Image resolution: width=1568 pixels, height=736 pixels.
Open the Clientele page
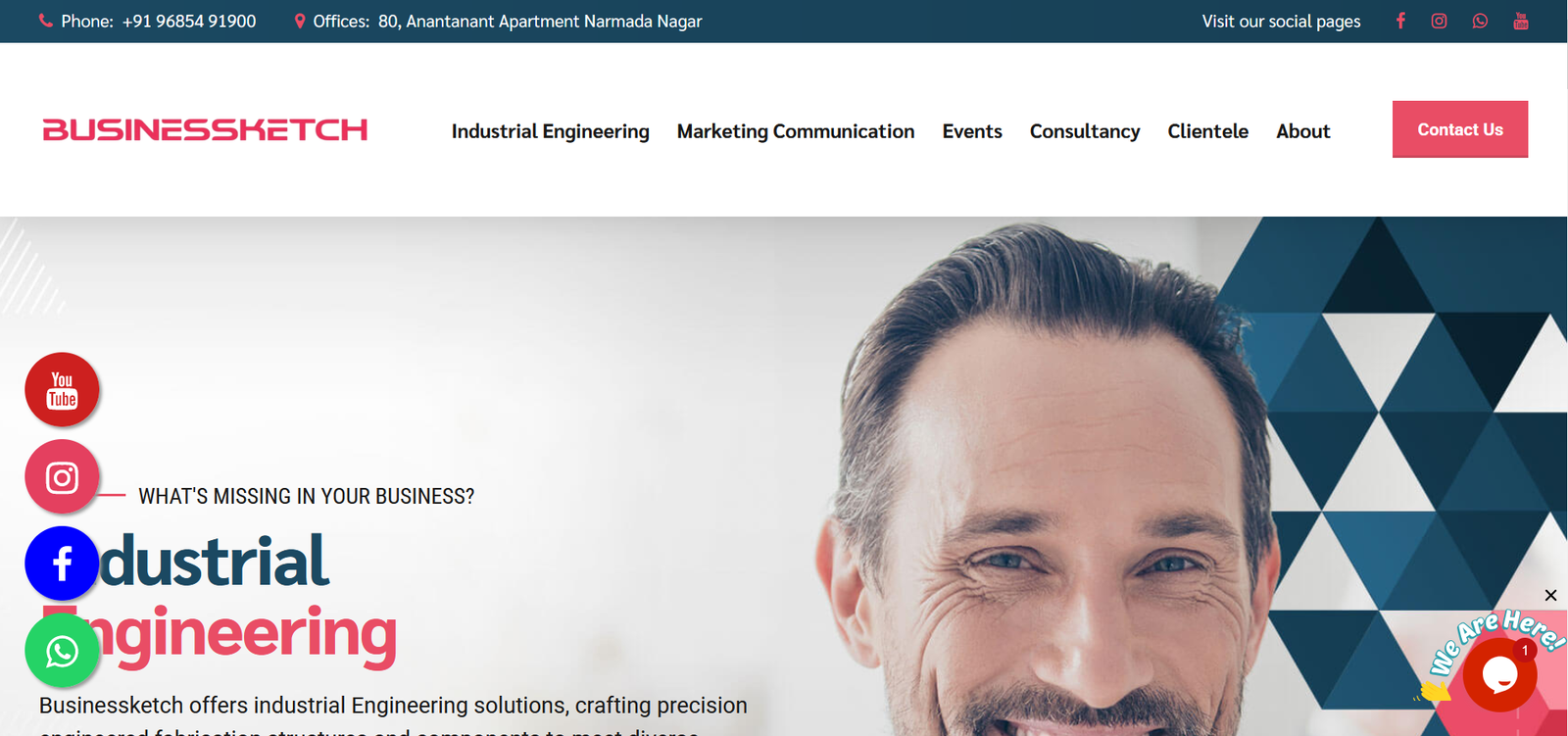[1207, 131]
